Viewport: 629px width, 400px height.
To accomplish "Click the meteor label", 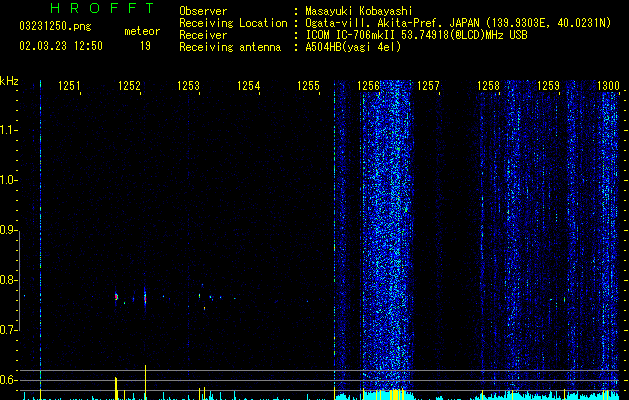I will (142, 31).
